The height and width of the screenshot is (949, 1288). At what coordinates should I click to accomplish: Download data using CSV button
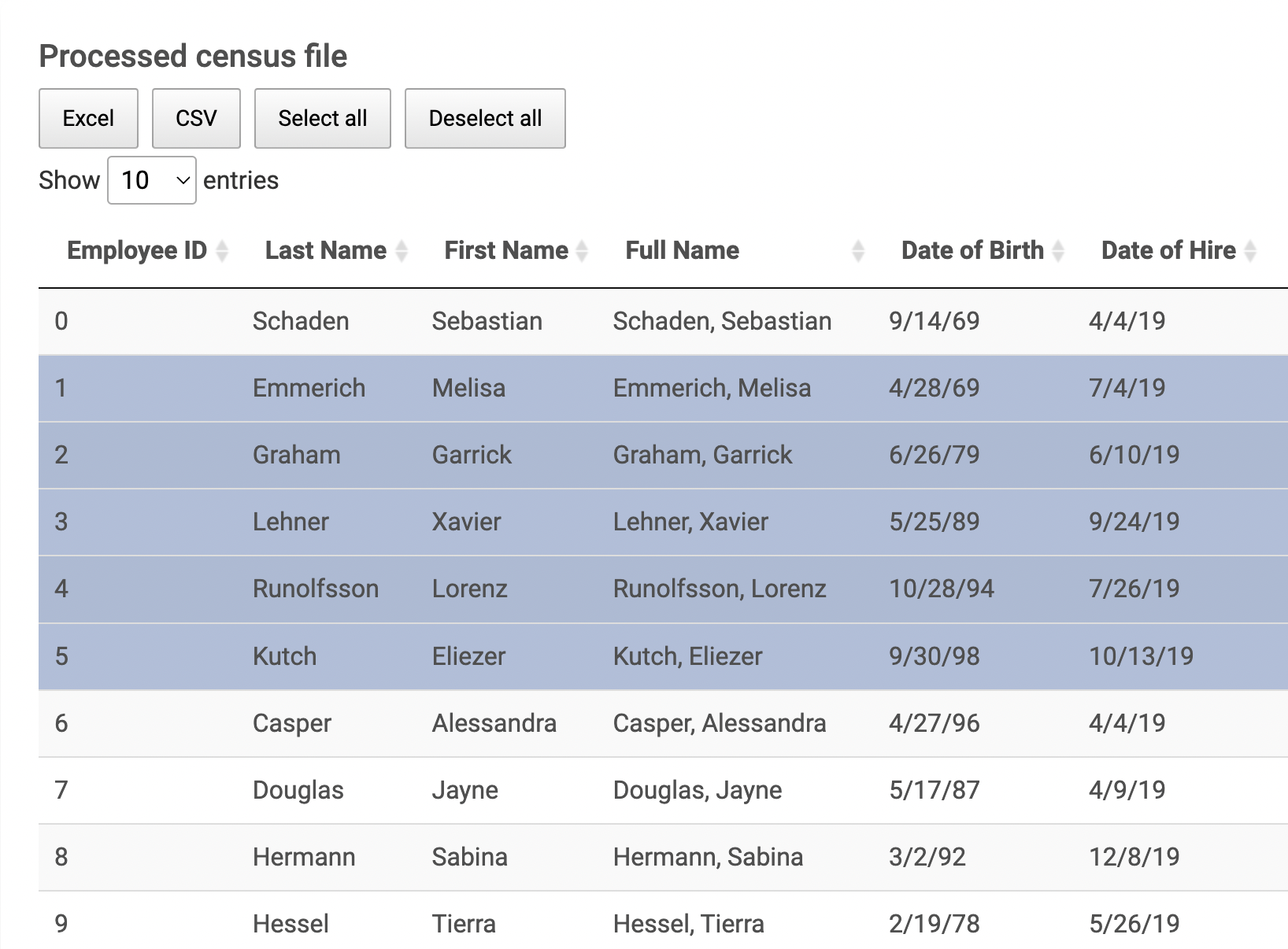(196, 119)
